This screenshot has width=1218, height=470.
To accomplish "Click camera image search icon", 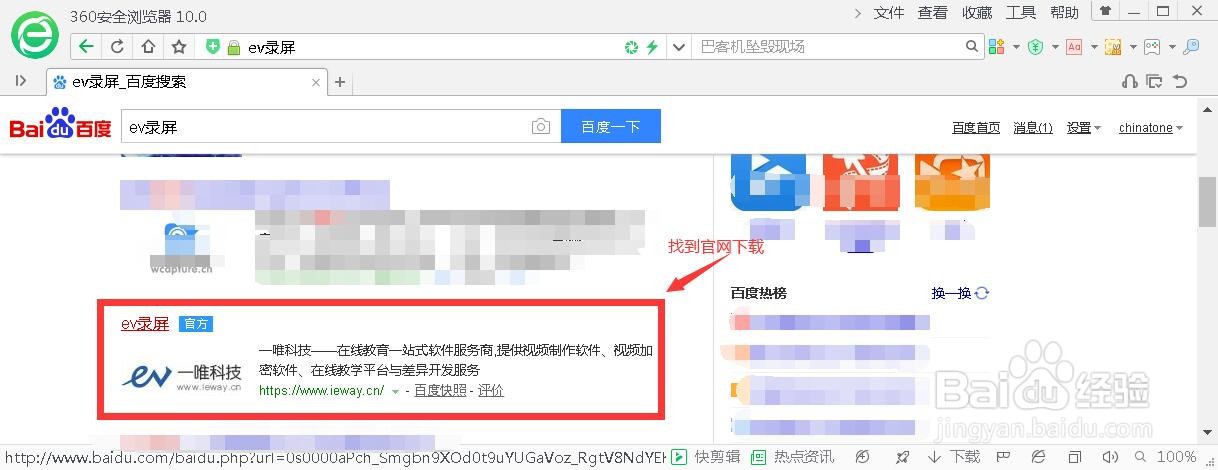I will pos(540,127).
